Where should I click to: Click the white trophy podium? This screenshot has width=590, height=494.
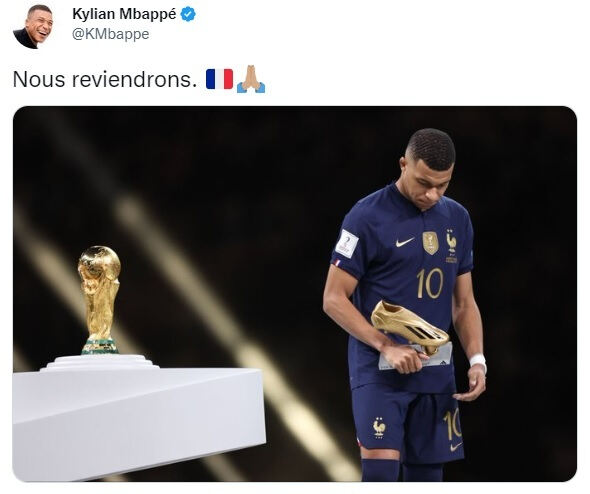tap(139, 416)
